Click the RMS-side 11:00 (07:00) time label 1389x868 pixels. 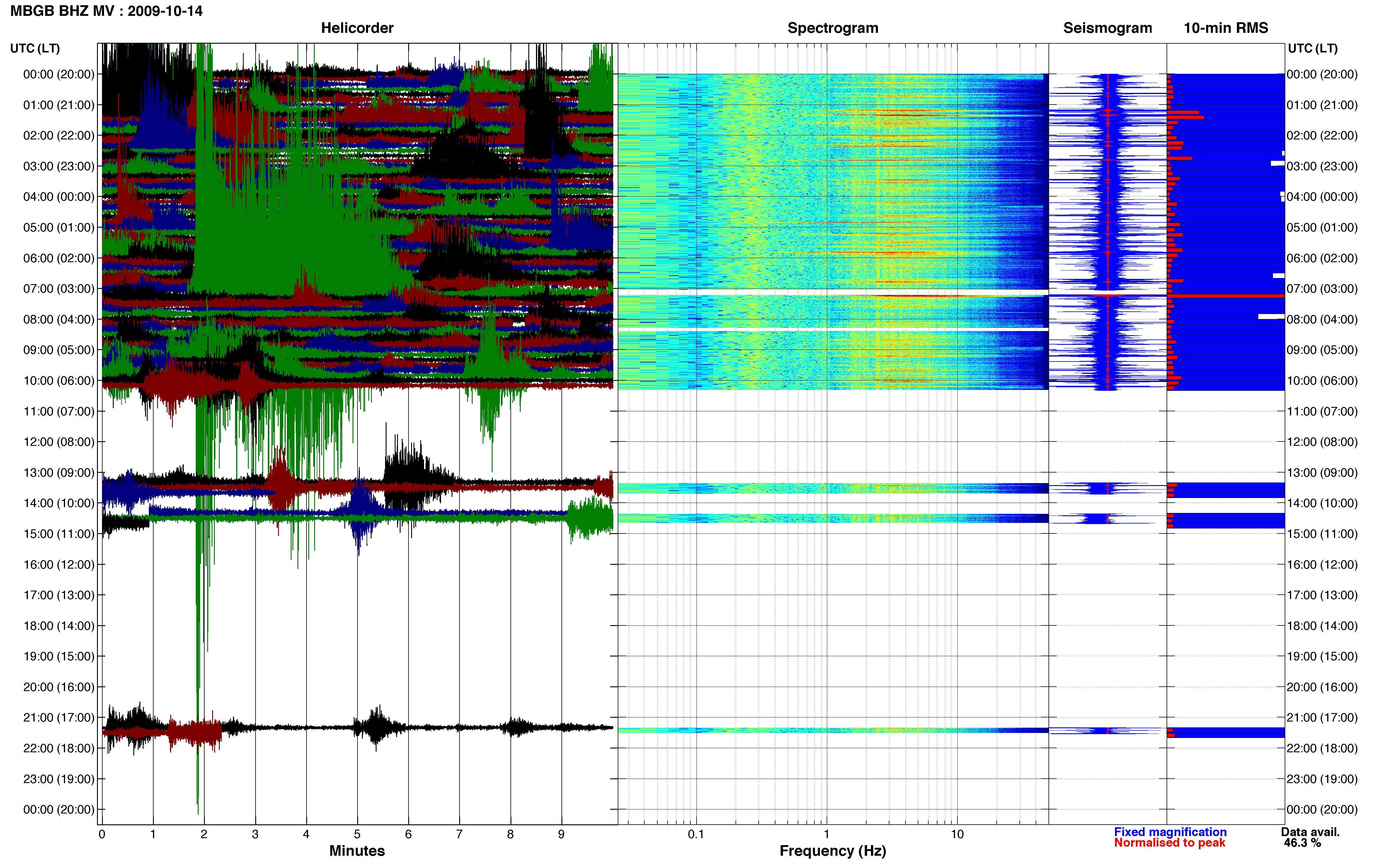click(x=1322, y=411)
